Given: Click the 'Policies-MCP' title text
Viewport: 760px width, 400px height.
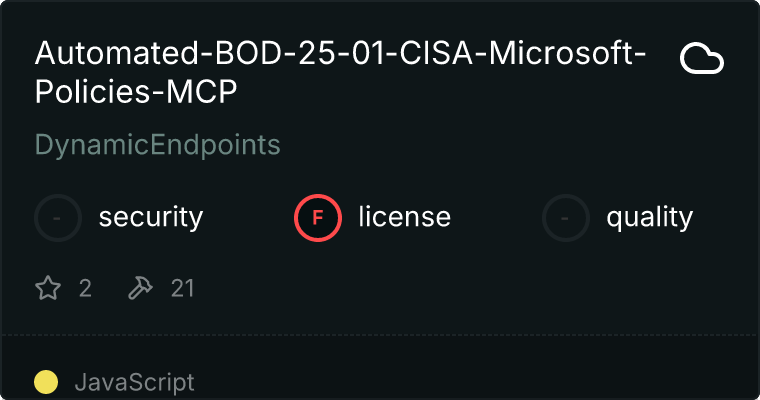Looking at the screenshot, I should point(138,91).
